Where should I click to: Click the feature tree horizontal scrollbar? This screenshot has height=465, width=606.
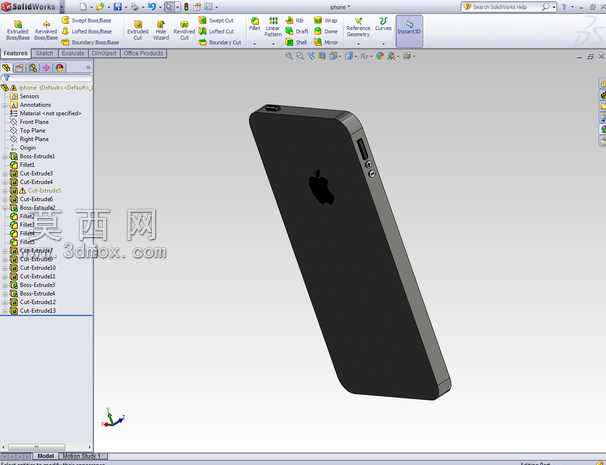point(36,447)
